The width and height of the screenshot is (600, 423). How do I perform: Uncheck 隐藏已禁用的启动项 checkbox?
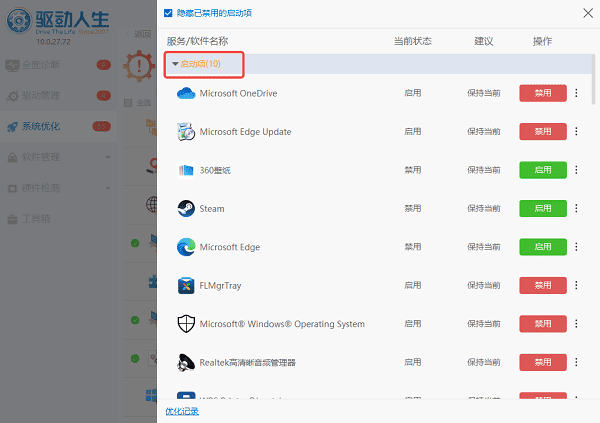(x=168, y=13)
